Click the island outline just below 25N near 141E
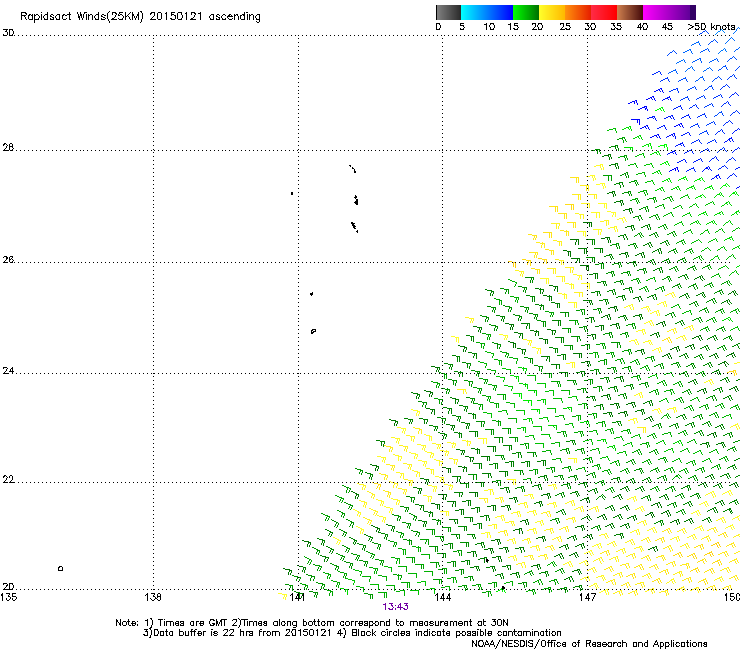 pos(313,331)
